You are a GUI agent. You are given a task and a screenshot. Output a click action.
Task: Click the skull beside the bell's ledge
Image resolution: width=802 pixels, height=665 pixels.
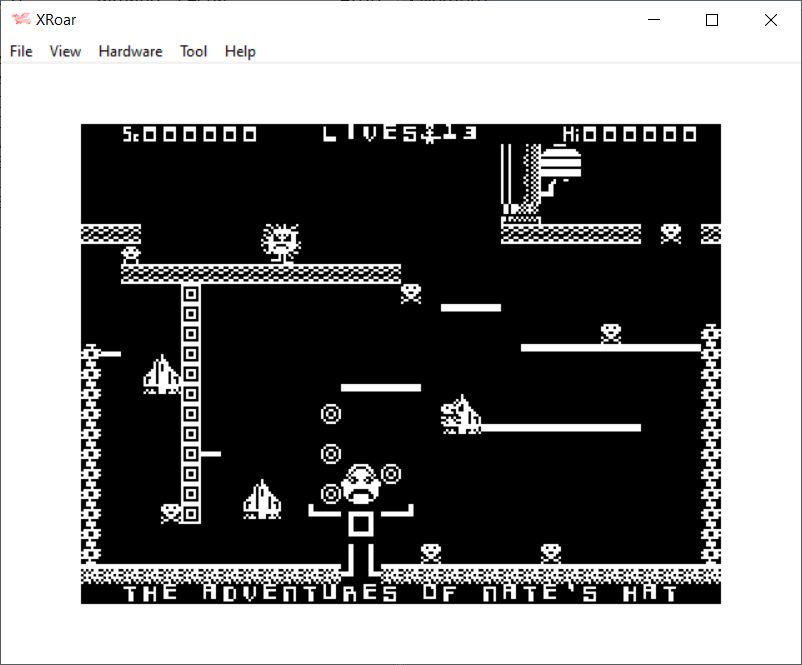tap(670, 233)
